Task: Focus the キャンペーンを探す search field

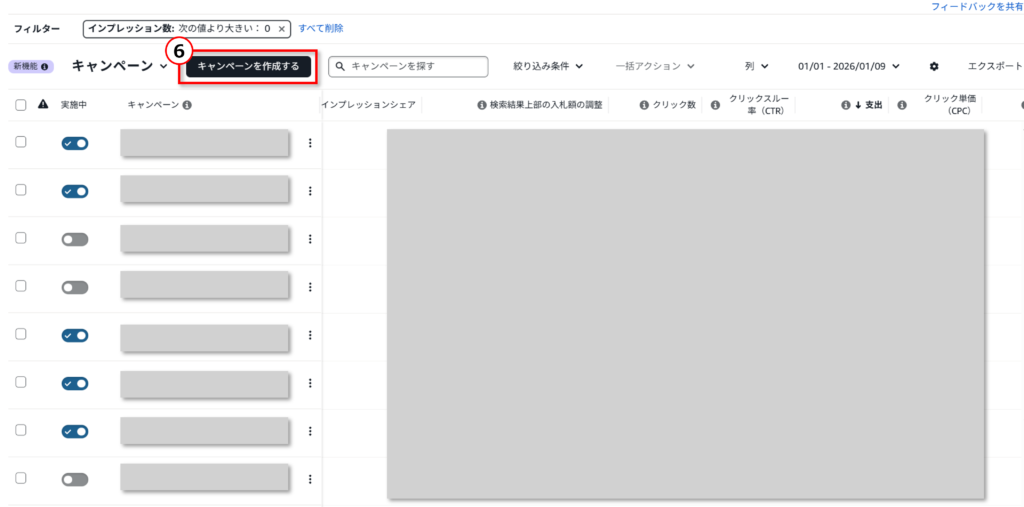Action: (408, 66)
